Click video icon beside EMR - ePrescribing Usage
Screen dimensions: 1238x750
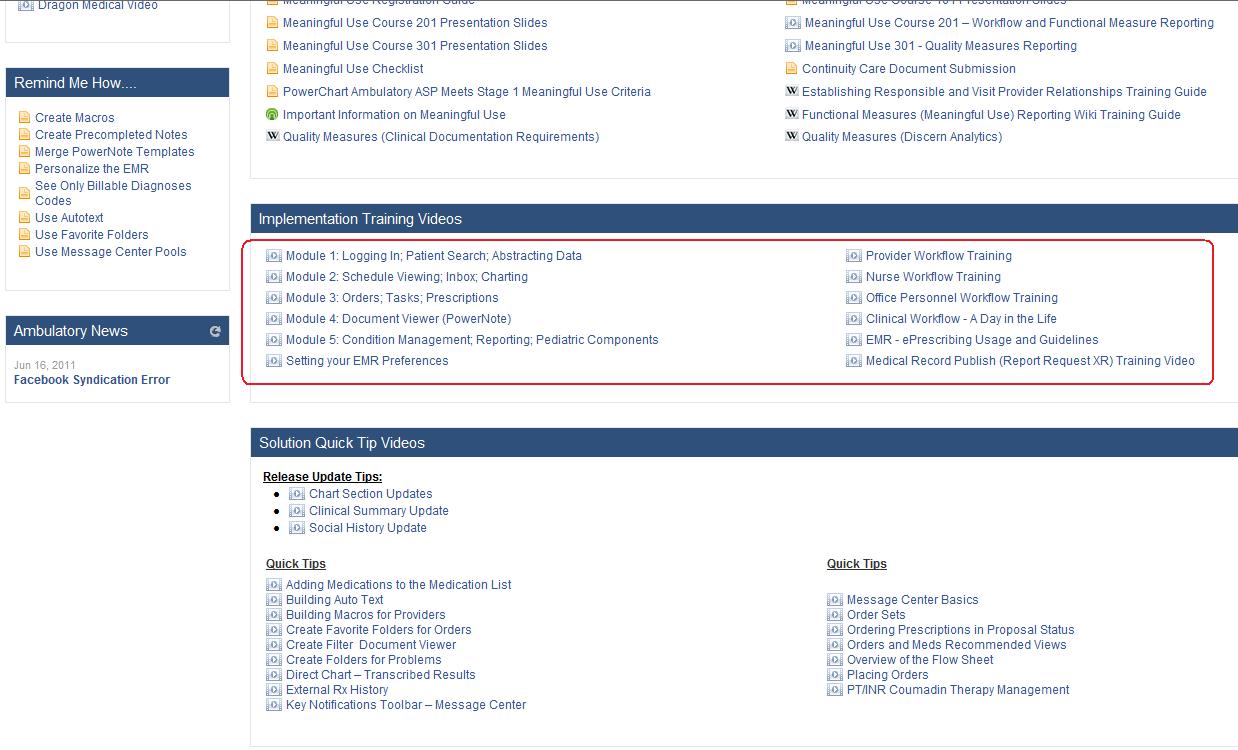coord(854,340)
